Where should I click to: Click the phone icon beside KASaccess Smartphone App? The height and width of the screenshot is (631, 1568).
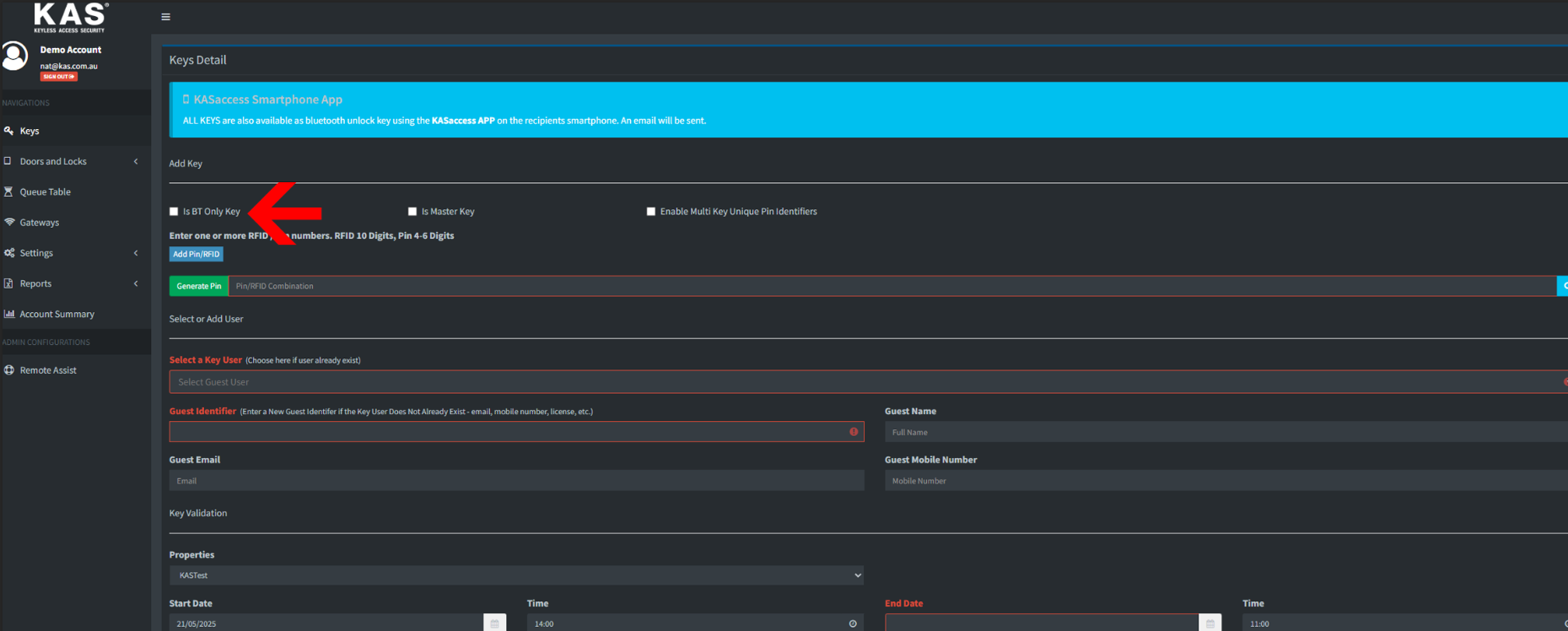coord(186,100)
